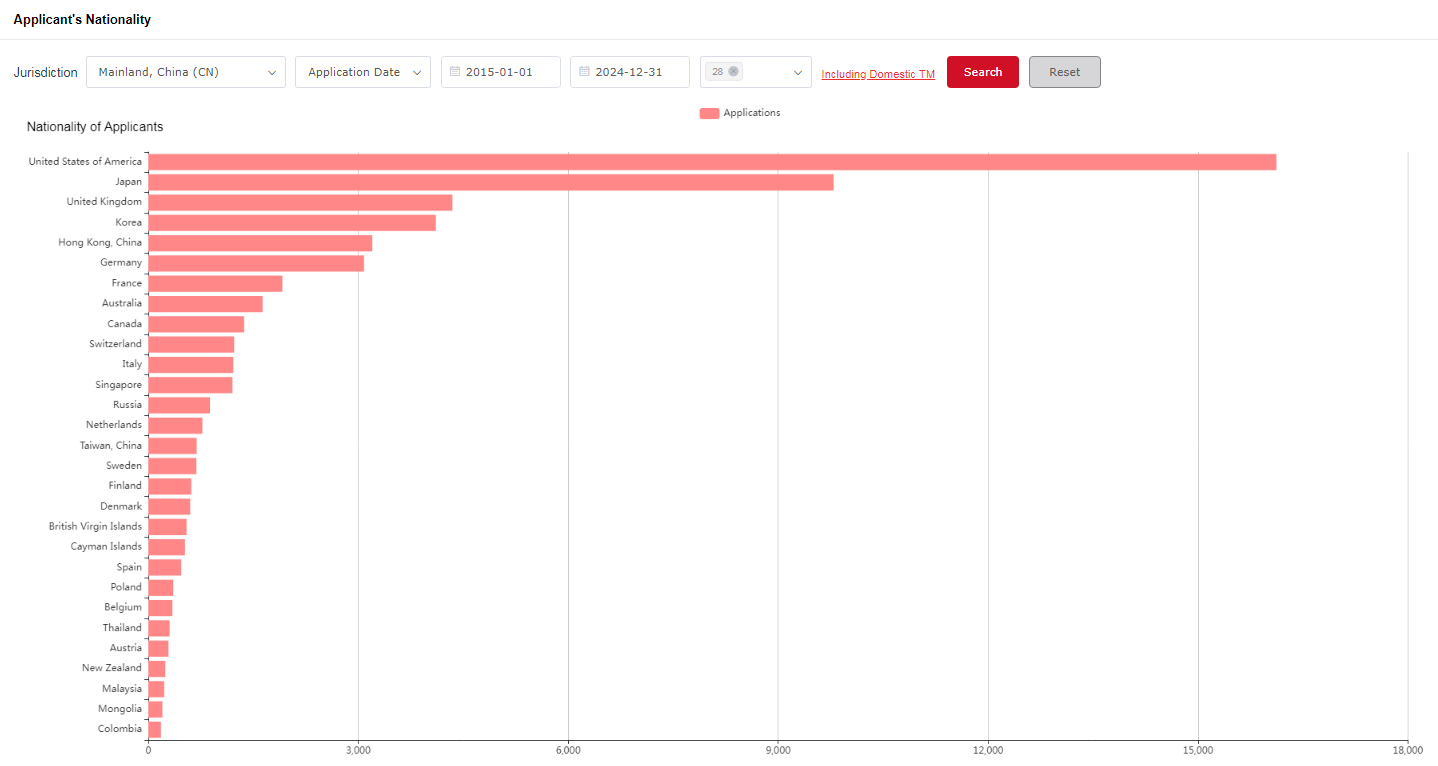Click the Australia axis label
This screenshot has height=766, width=1438.
pos(121,303)
